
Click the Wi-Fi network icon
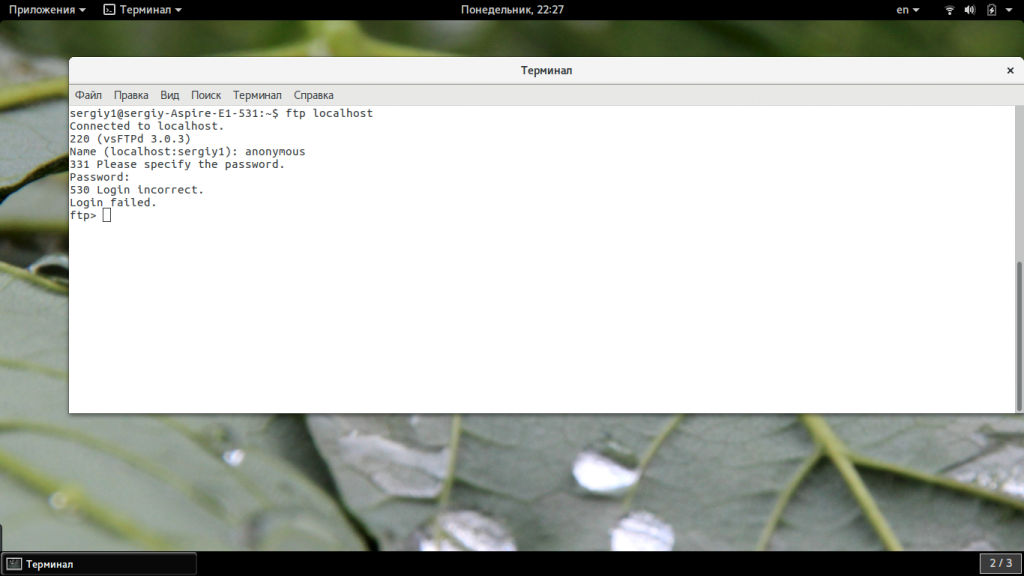tap(949, 10)
